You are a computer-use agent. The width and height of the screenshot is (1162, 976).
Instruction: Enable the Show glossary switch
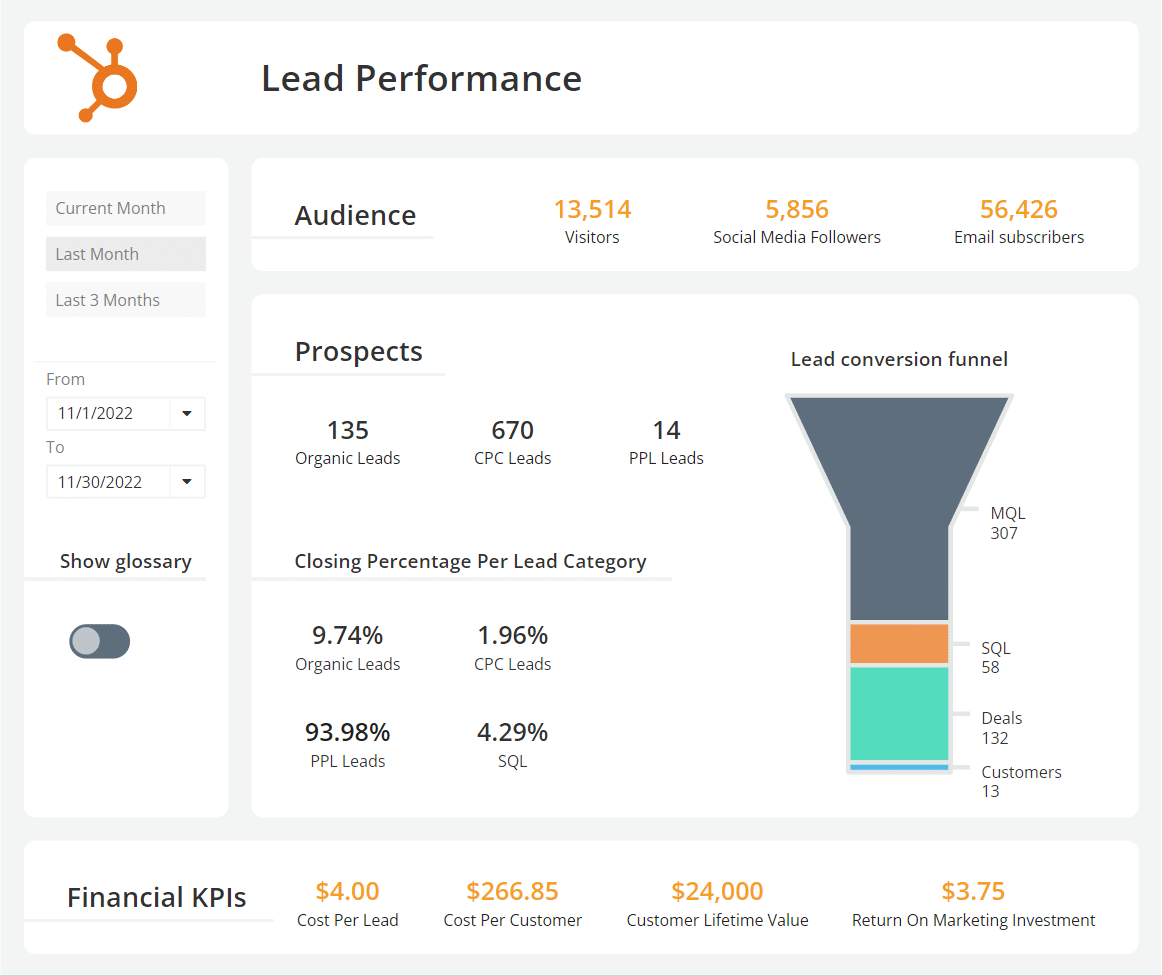click(x=99, y=641)
